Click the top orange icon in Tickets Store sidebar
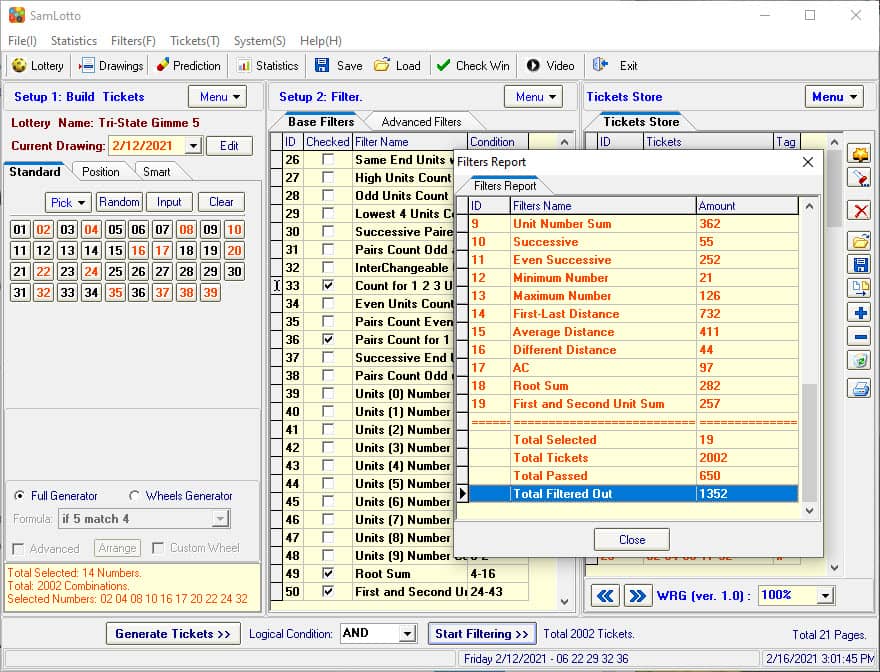 (860, 153)
